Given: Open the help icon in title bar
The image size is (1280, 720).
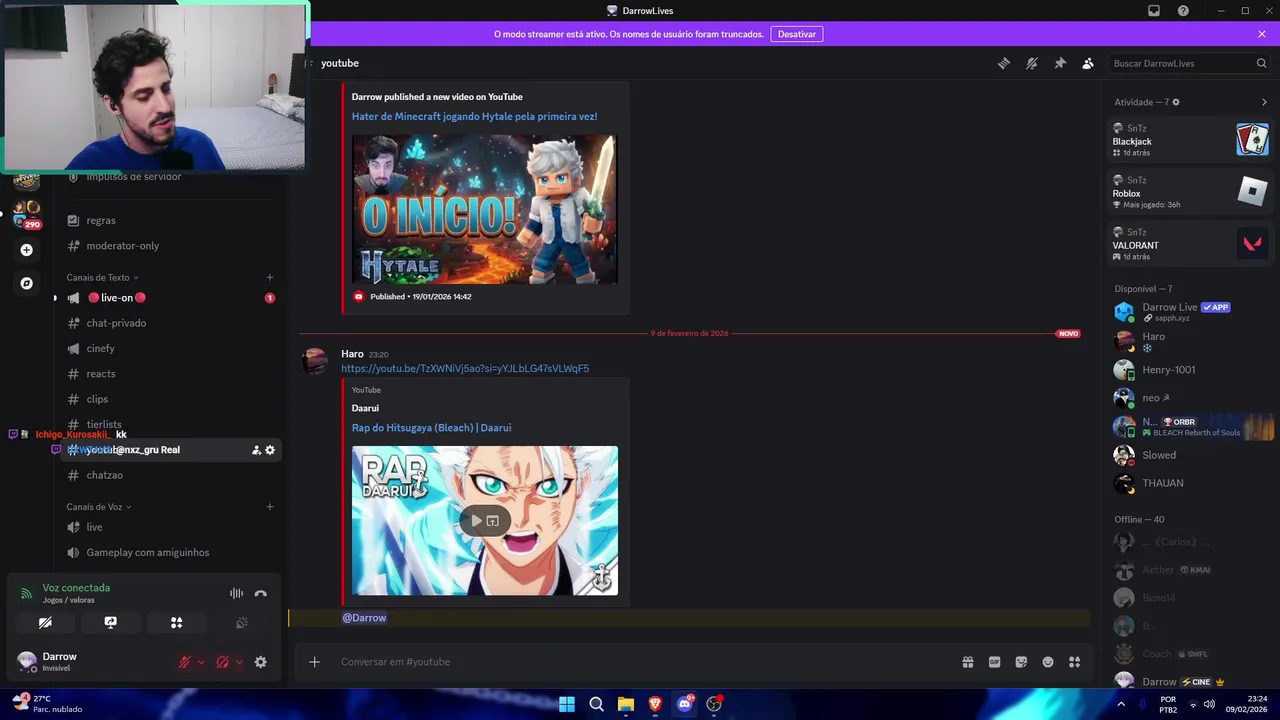Looking at the screenshot, I should 1183,11.
